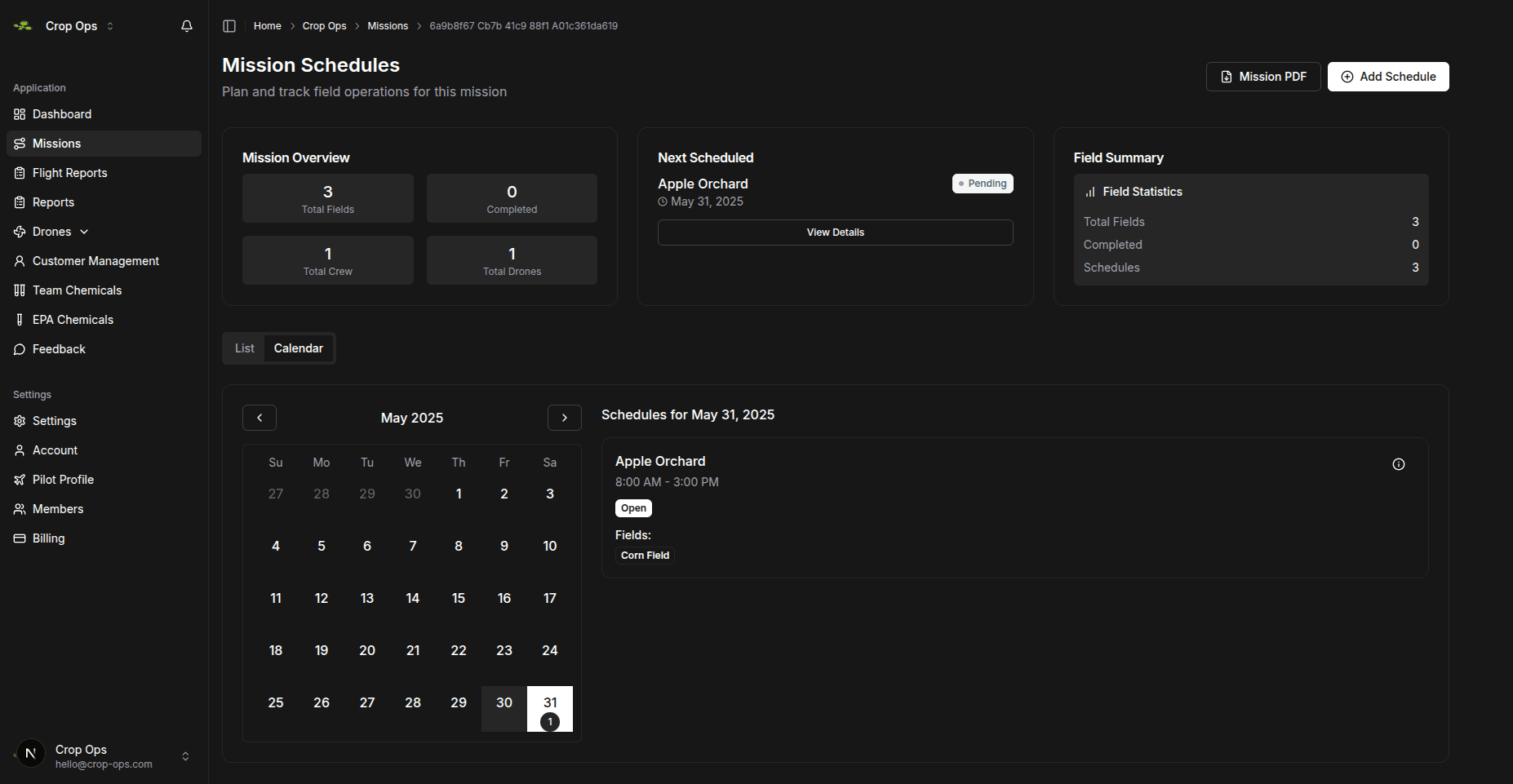
Task: Open Reports in the sidebar
Action: coord(104,202)
